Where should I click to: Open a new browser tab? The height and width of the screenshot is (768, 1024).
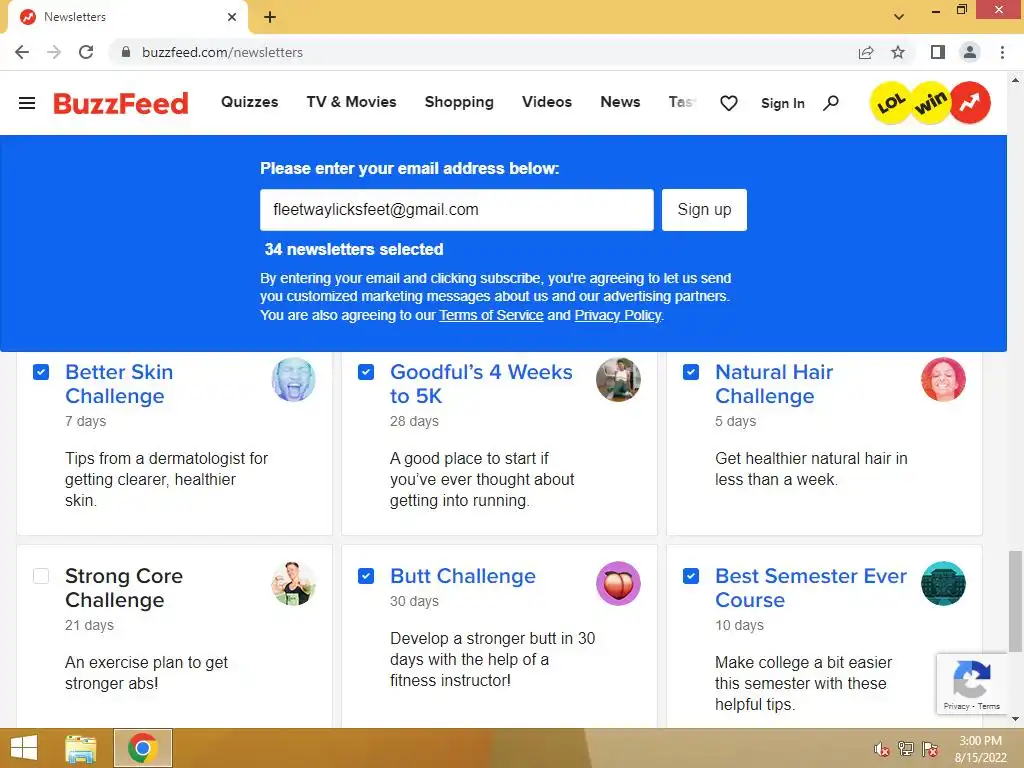pos(270,17)
